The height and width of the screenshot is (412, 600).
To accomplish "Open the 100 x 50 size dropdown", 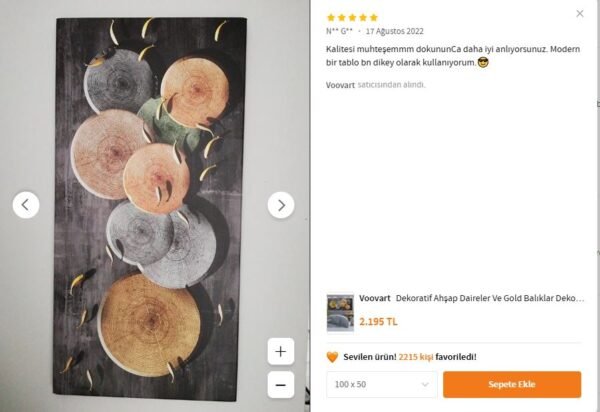I will click(382, 385).
